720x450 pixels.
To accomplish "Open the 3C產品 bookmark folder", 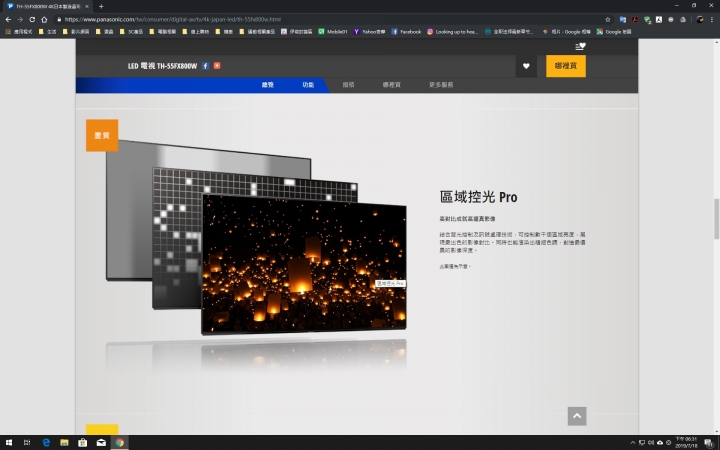I will 131,32.
